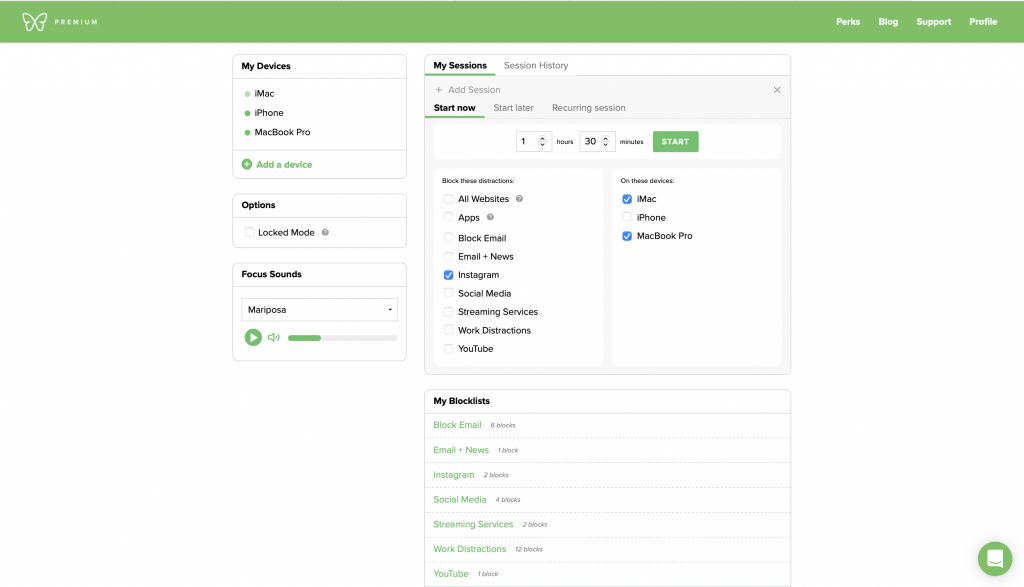Open the Mariposa focus sounds dropdown
Screen dimensions: 1024x587
pyautogui.click(x=319, y=310)
